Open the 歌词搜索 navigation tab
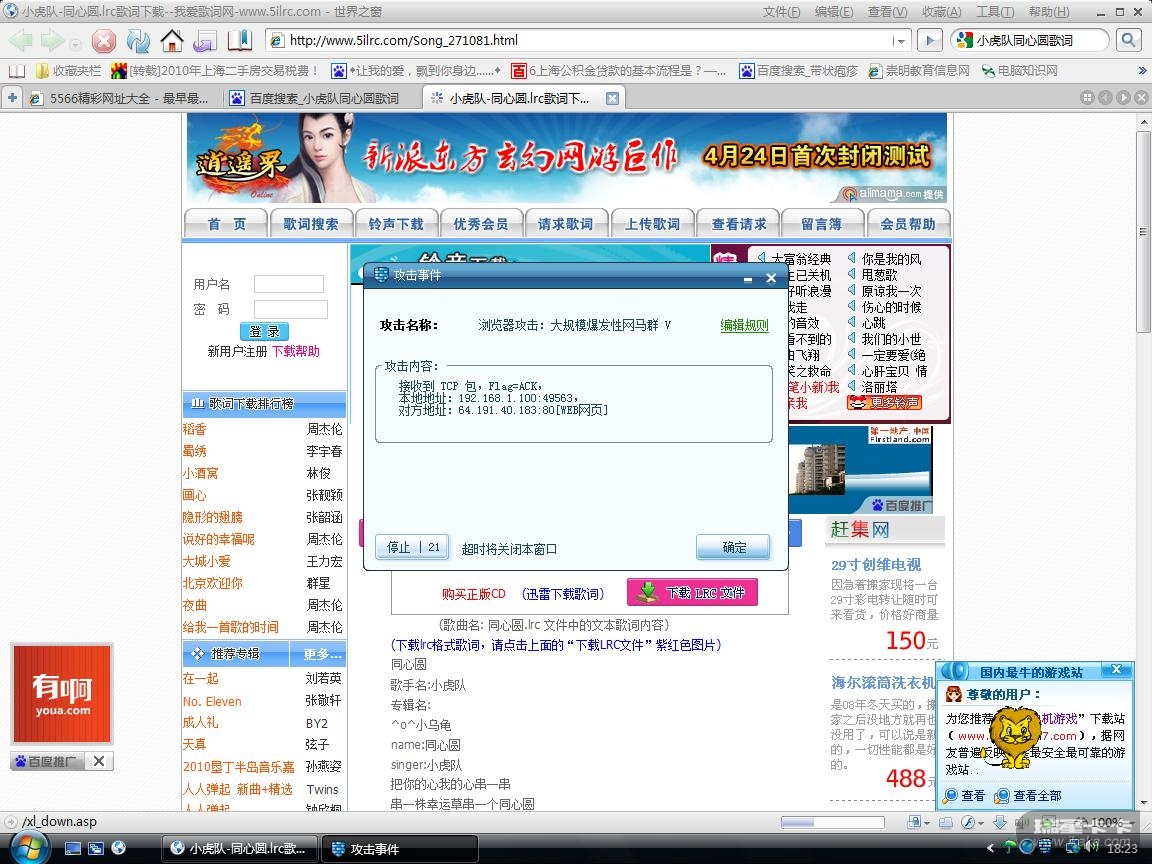This screenshot has height=864, width=1152. pos(311,223)
